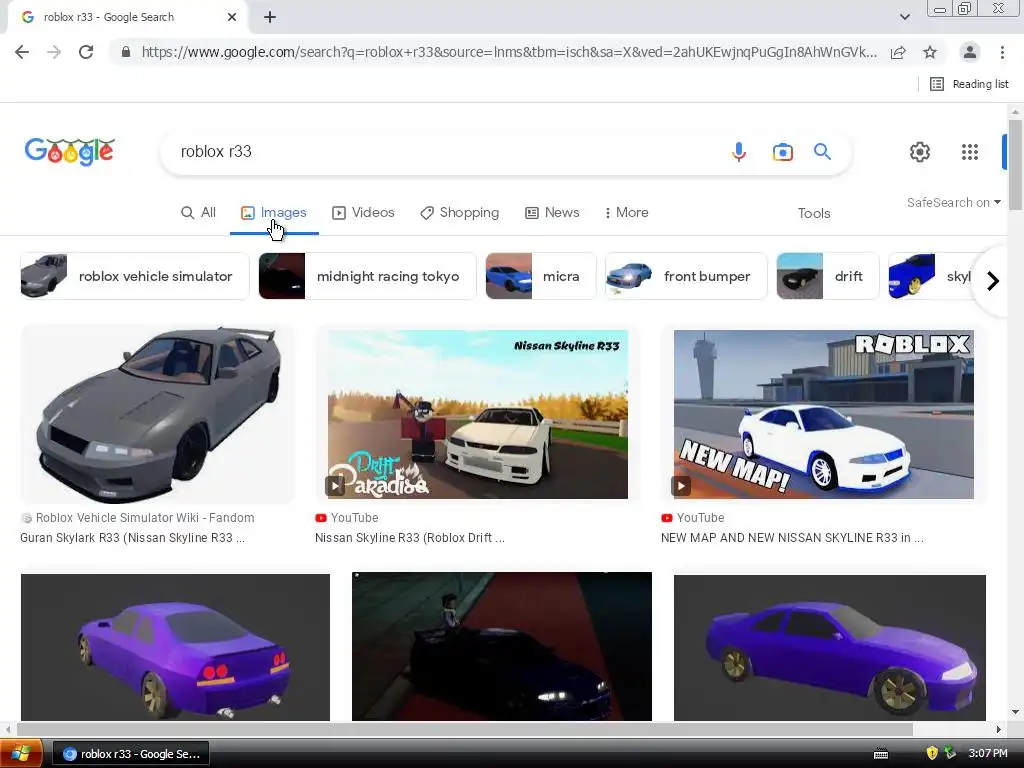Switch to the Videos tab
Screen dimensions: 1024x768
364,213
